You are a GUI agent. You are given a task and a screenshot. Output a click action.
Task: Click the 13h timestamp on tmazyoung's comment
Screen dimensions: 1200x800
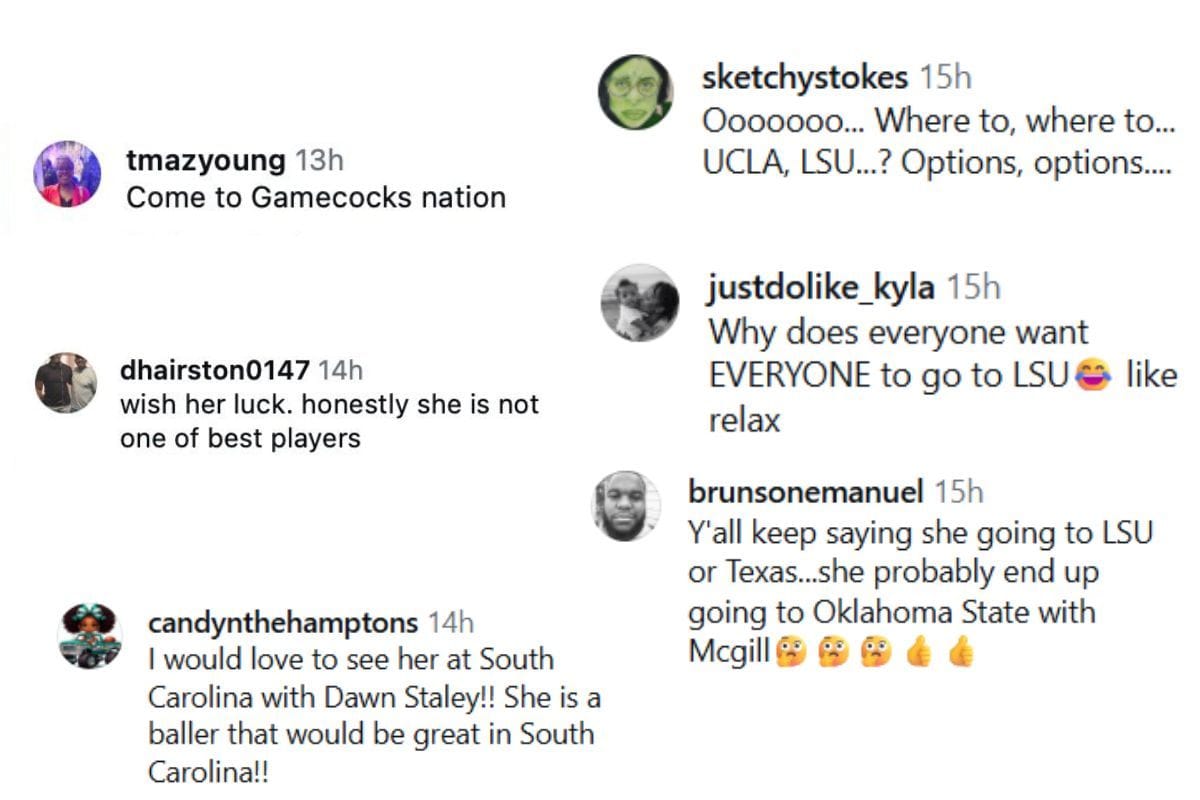[x=320, y=160]
